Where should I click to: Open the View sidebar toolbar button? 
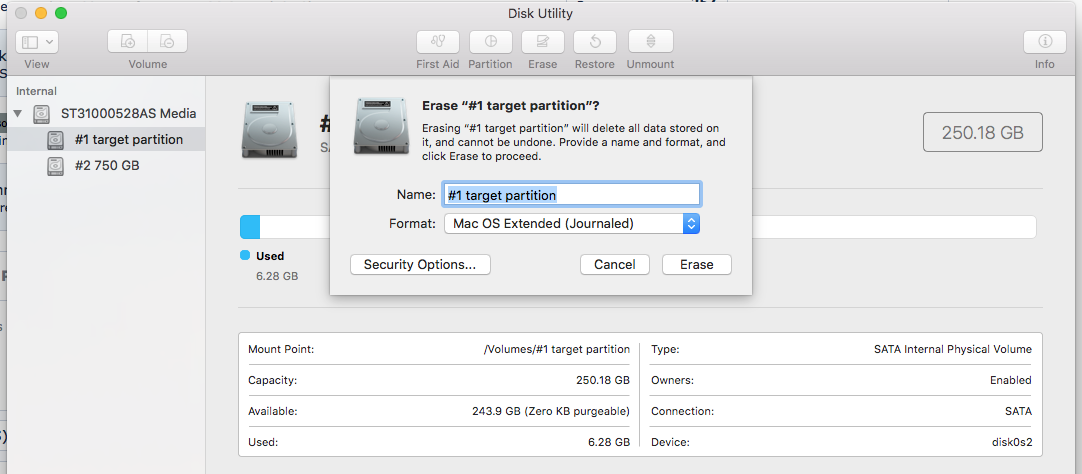point(37,42)
